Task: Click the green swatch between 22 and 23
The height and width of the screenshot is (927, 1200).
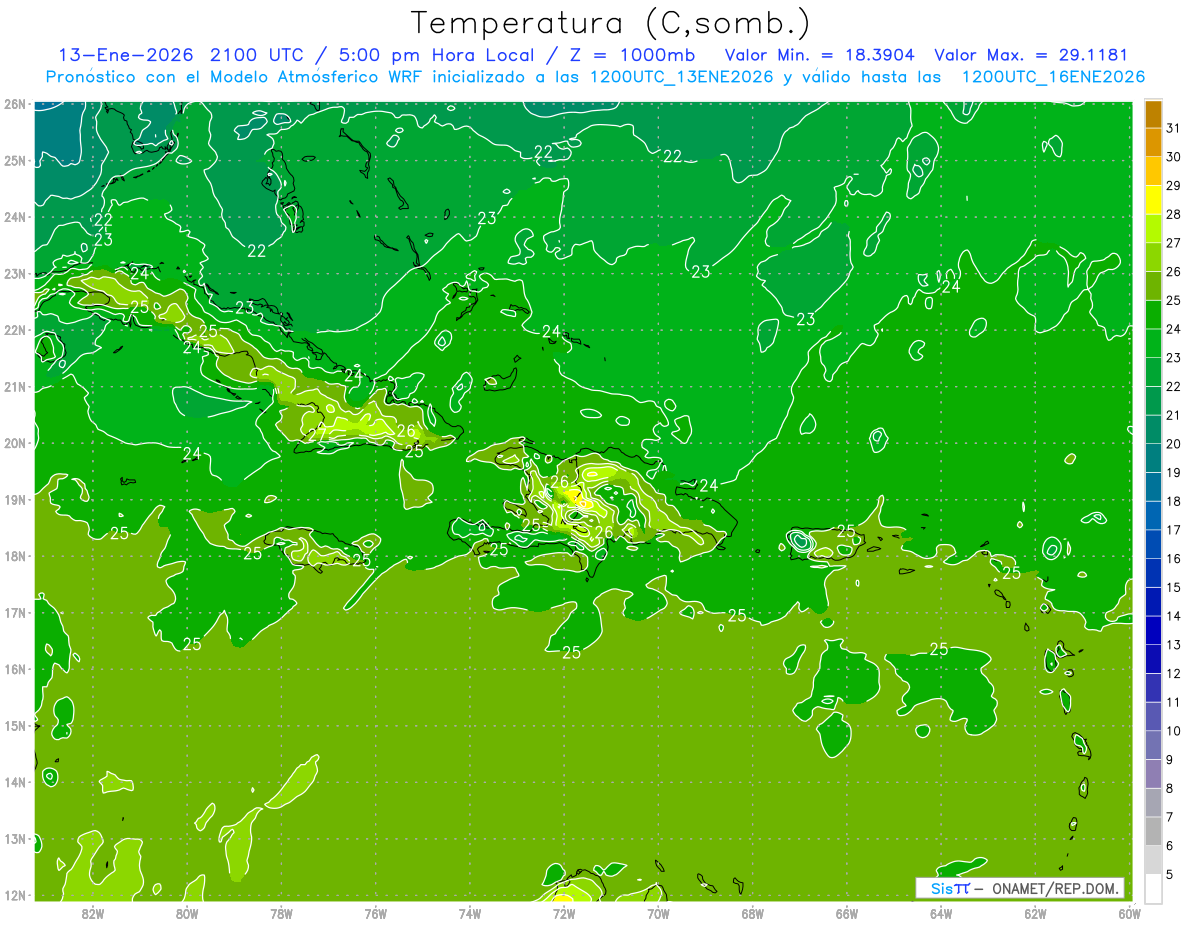Action: point(1153,372)
